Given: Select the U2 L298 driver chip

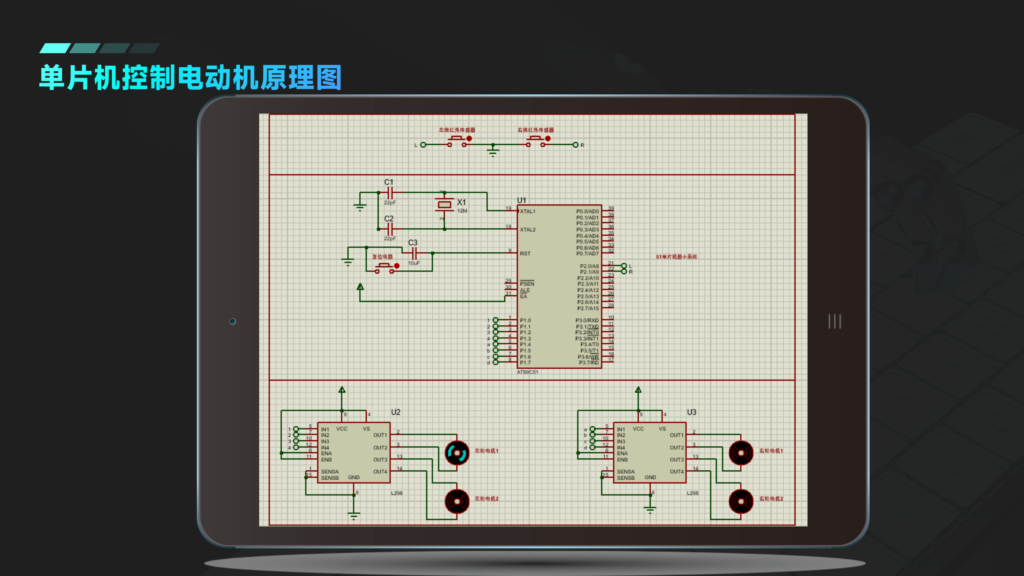Looking at the screenshot, I should pyautogui.click(x=353, y=452).
